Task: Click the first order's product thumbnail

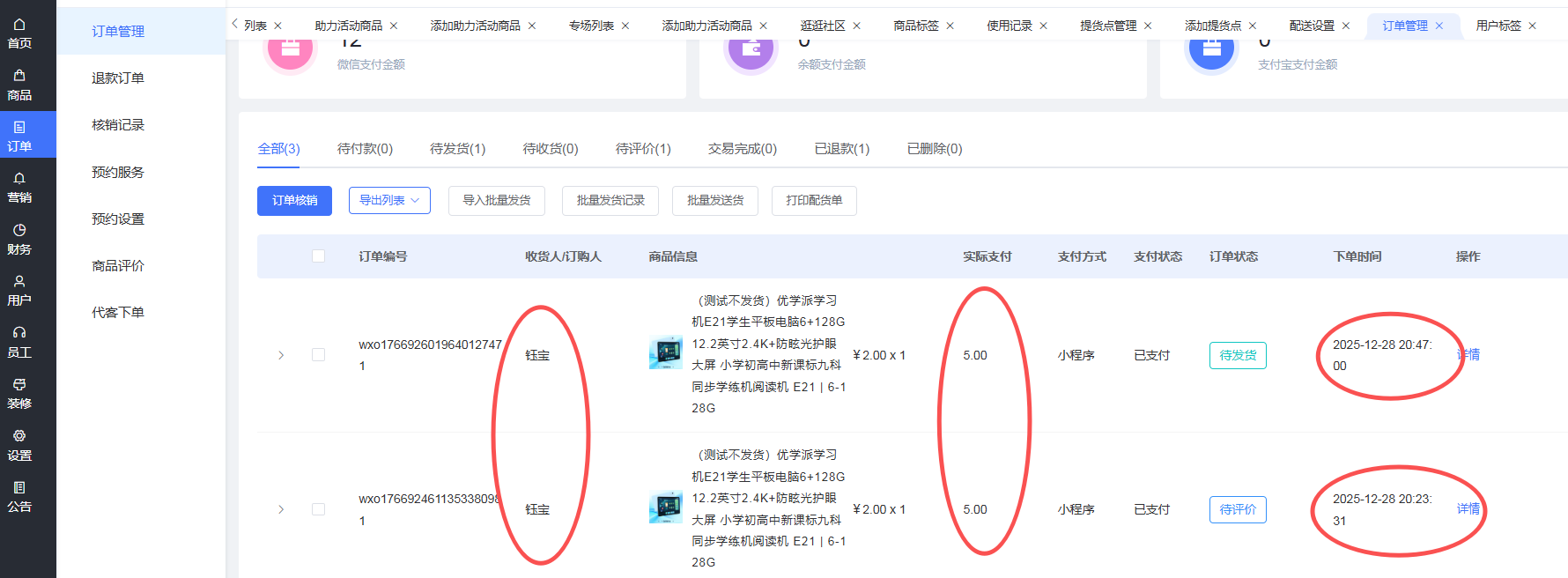Action: [666, 352]
